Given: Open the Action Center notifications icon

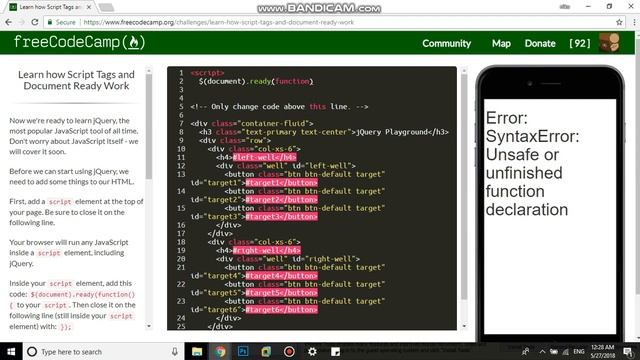Looking at the screenshot, I should (628, 351).
